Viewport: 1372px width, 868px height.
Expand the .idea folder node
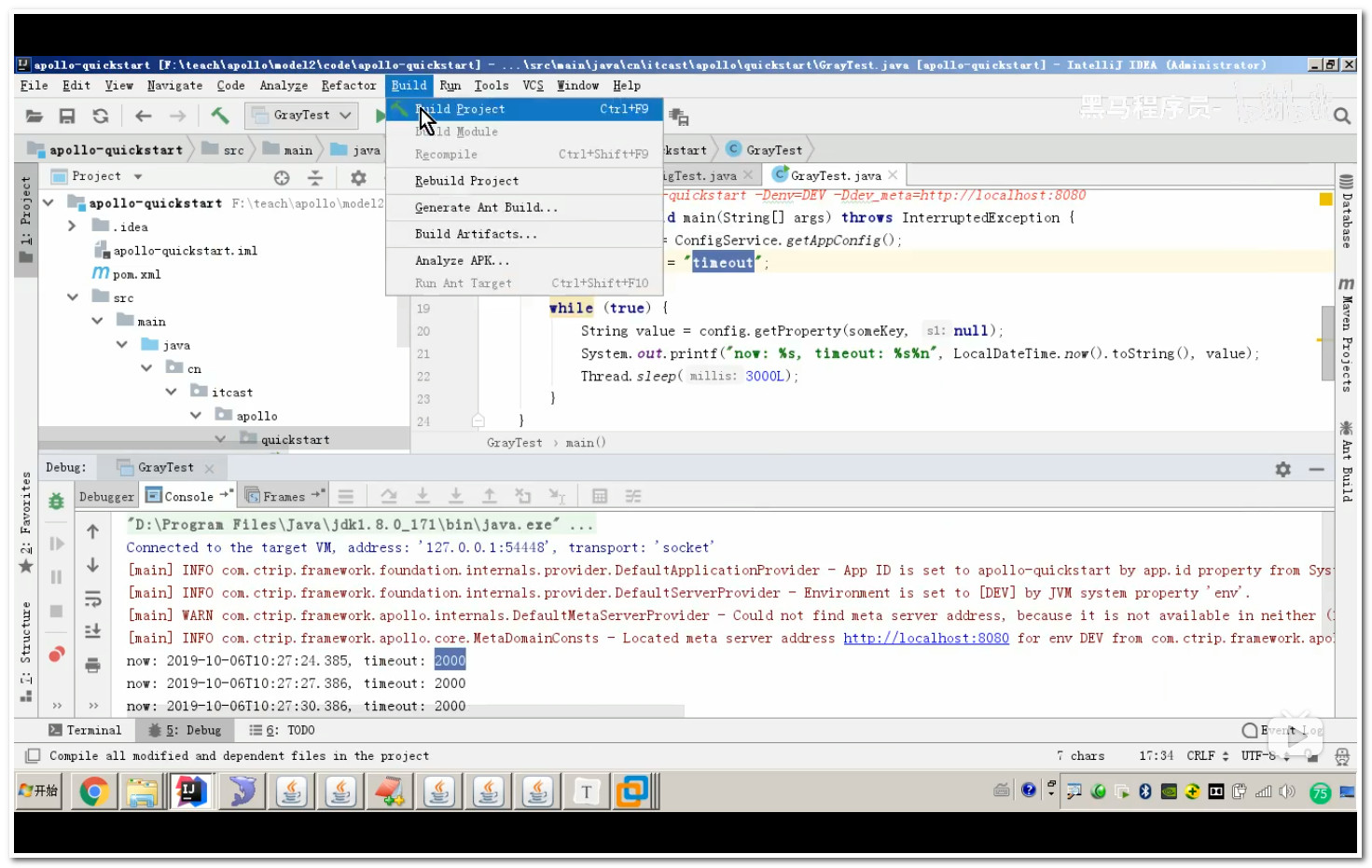(72, 226)
